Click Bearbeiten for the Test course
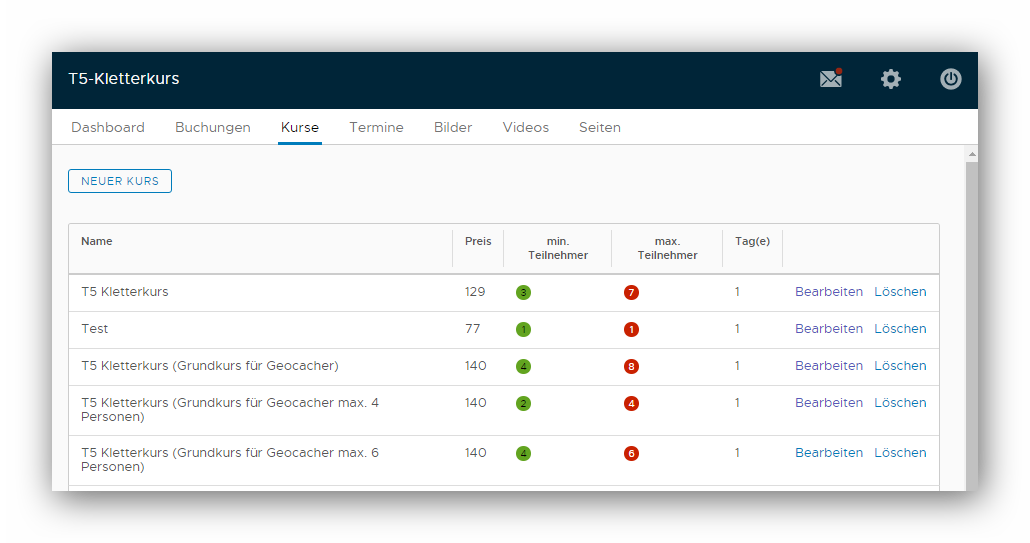Screen dimensions: 1030x543 pyautogui.click(x=829, y=328)
